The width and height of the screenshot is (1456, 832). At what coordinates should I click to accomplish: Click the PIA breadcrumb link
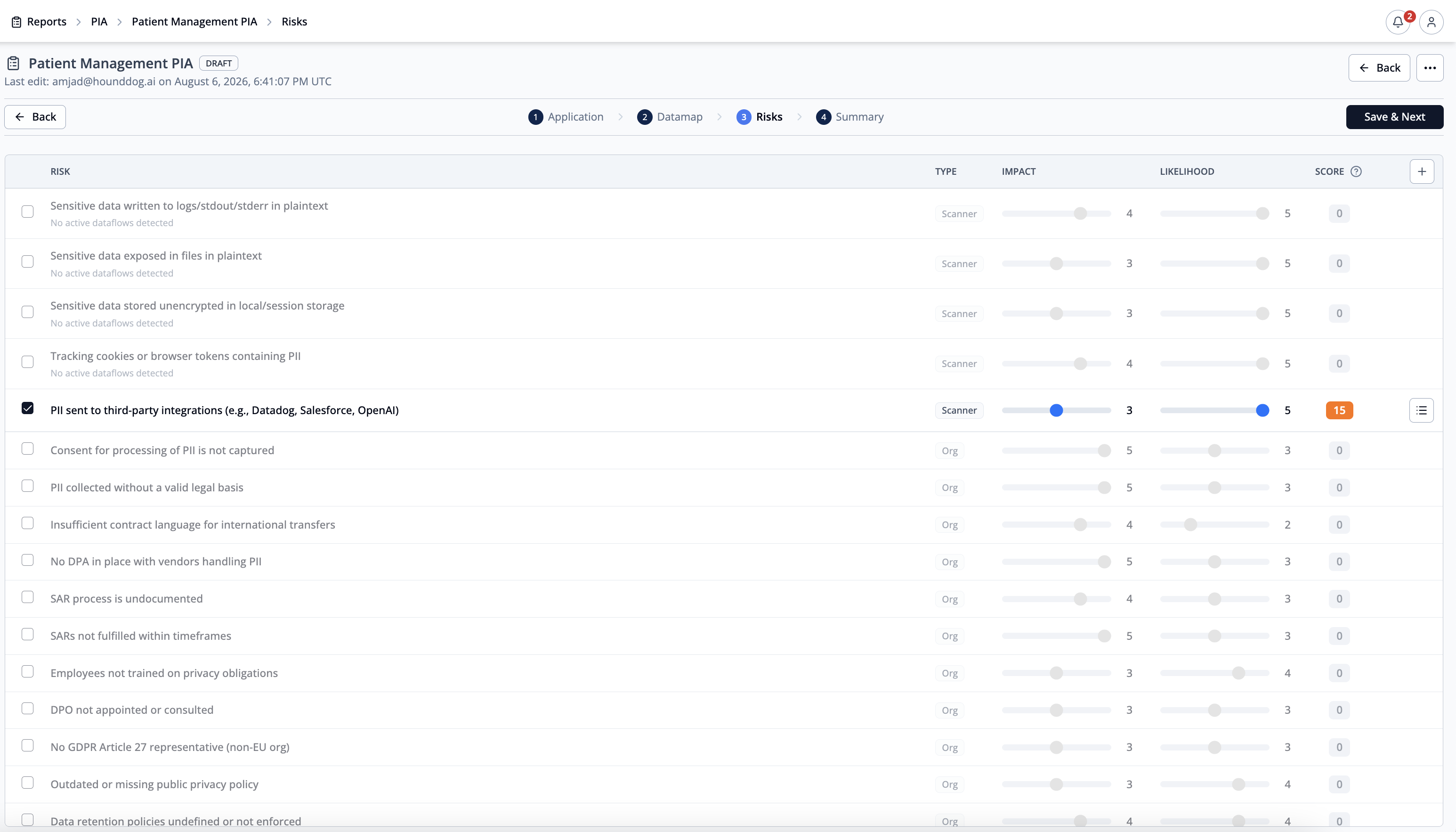click(x=99, y=22)
